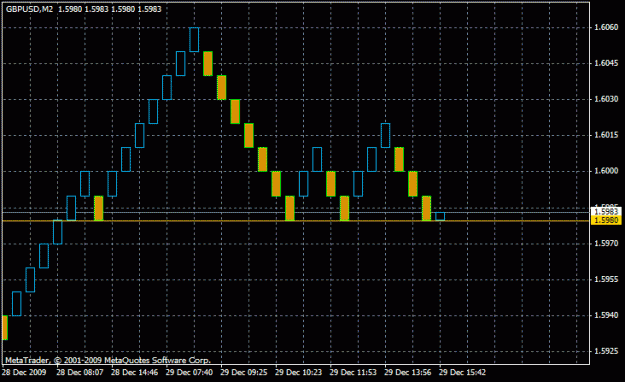This screenshot has width=625, height=382.
Task: Click the 29 Dec 09:25 time label
Action: tap(244, 372)
